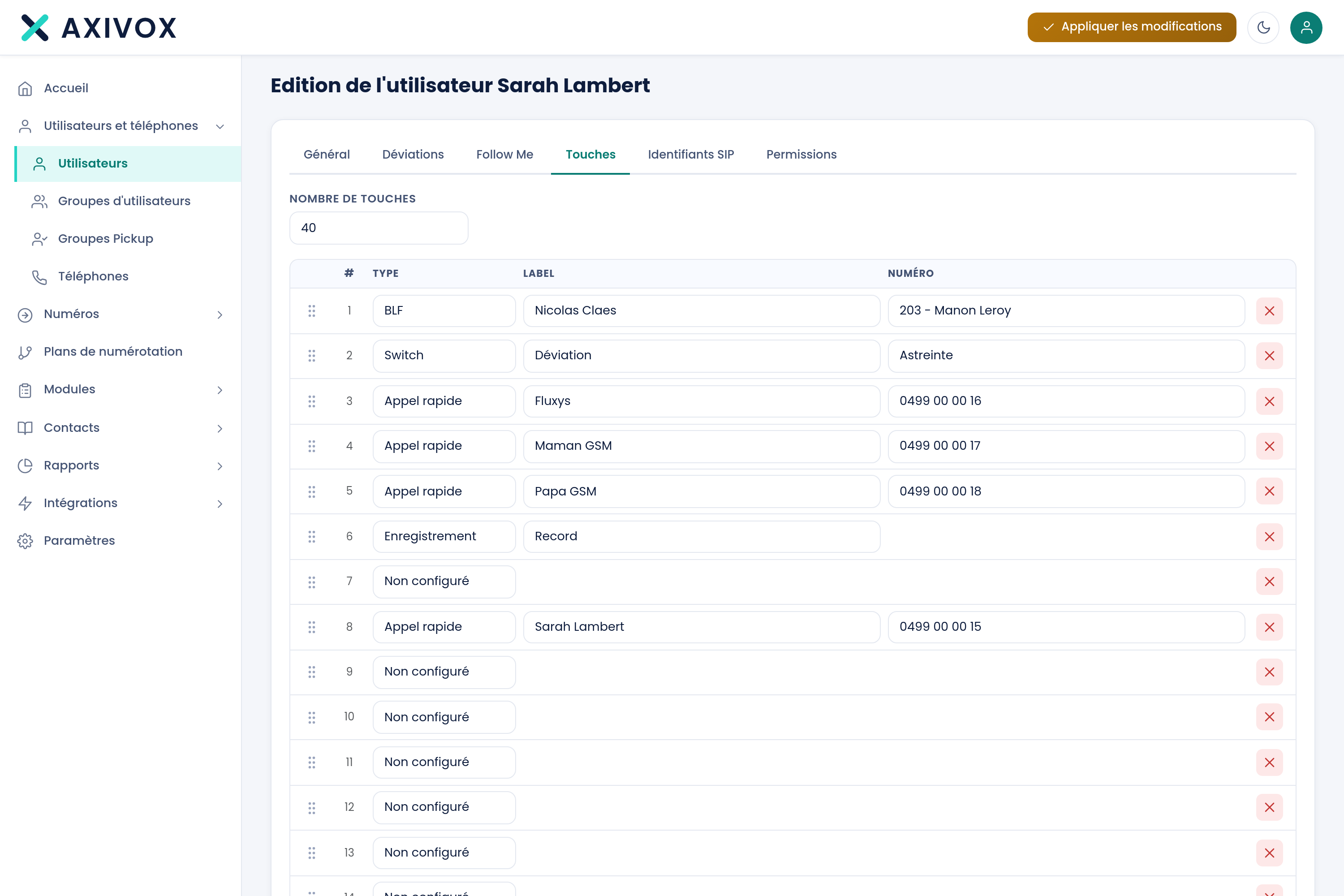Viewport: 1344px width, 896px height.
Task: Delete key row 2 Déviation
Action: tap(1269, 356)
